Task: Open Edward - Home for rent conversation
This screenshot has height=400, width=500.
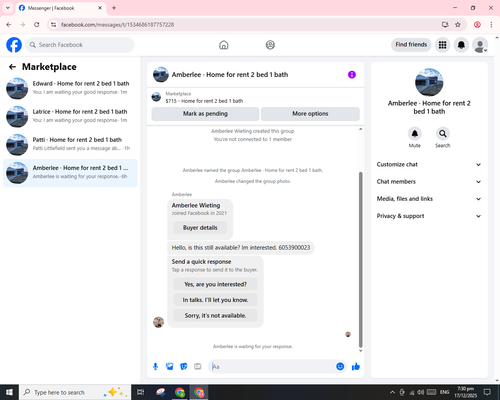Action: (x=70, y=88)
